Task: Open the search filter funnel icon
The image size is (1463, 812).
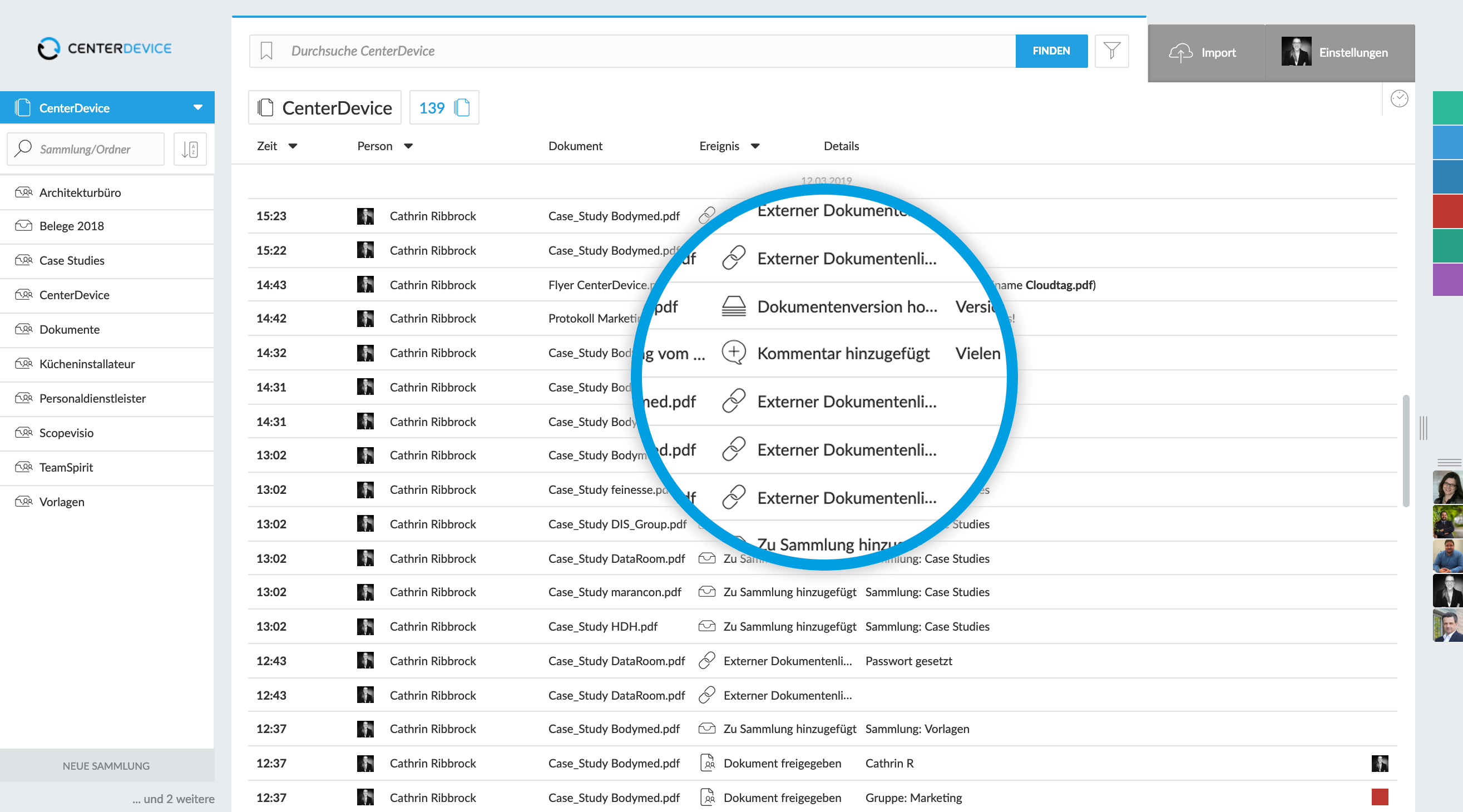Action: coord(1111,51)
